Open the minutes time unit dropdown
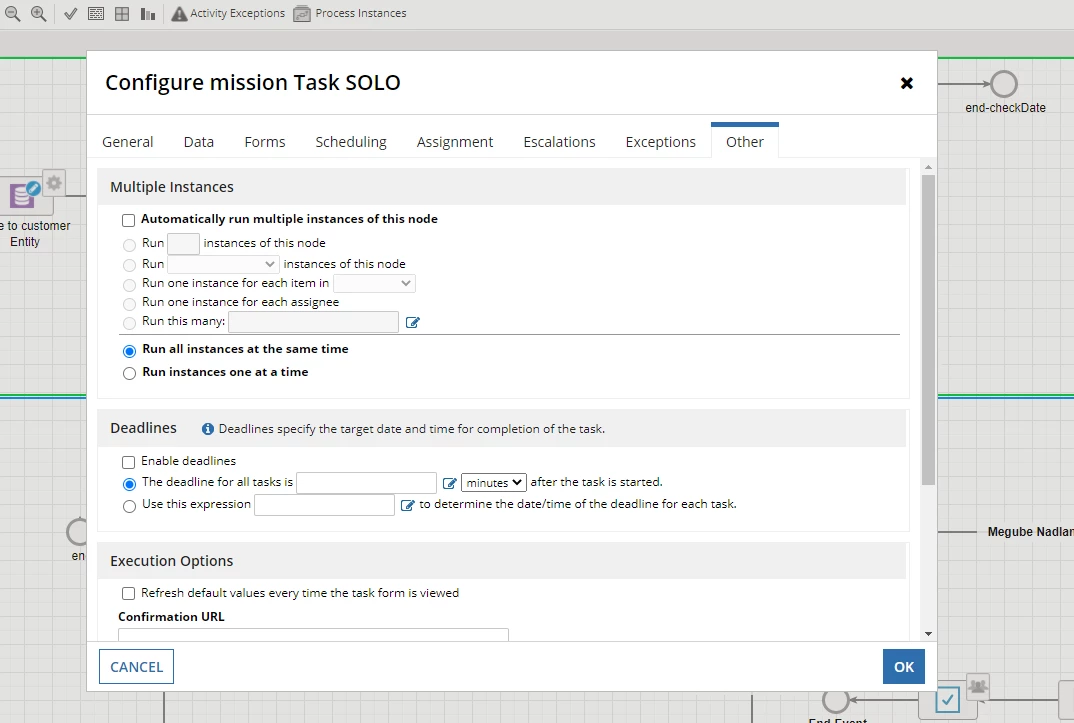Screen dimensions: 1074x723 (494, 483)
